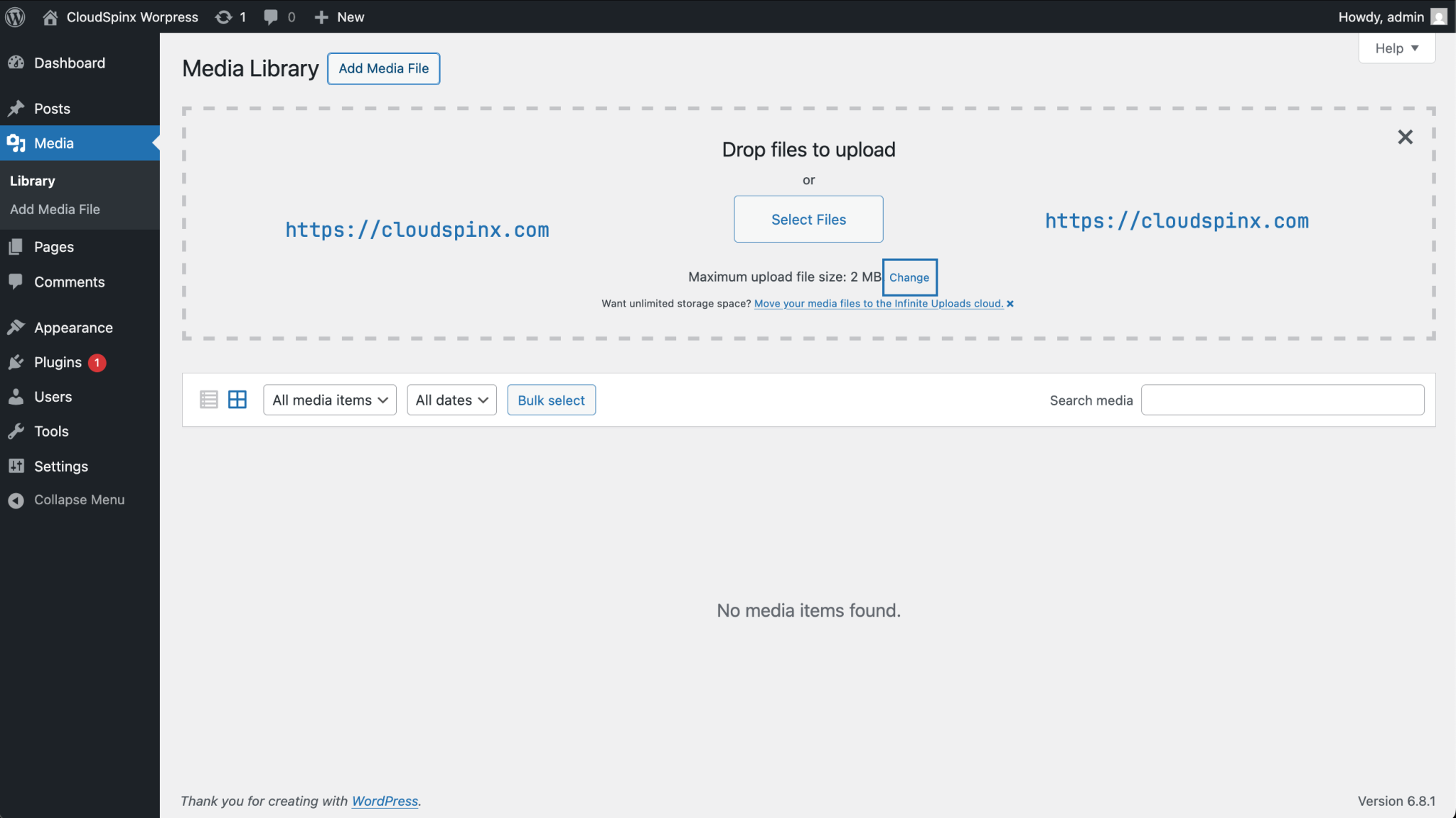
Task: Open the Help dropdown panel
Action: pos(1395,48)
